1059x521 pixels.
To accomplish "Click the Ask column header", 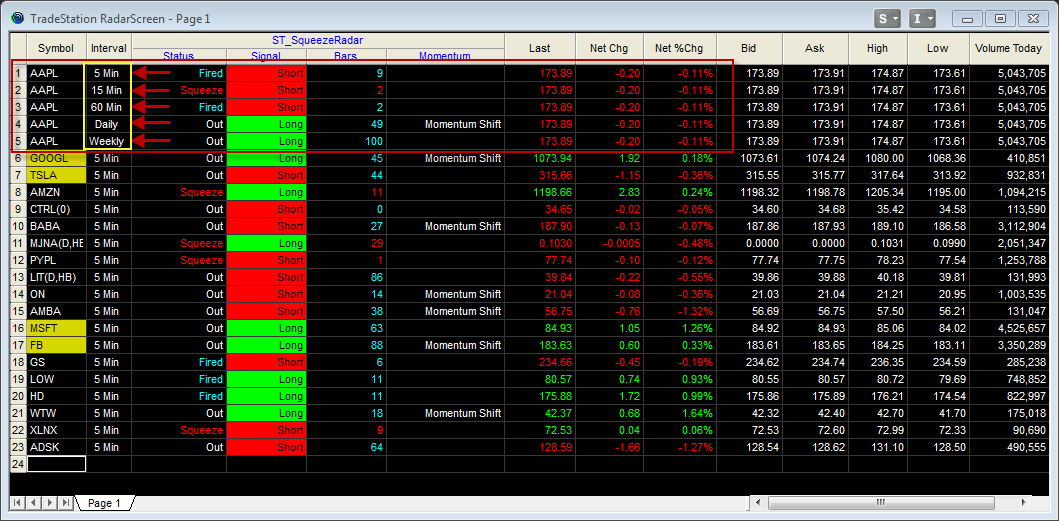I will [x=815, y=49].
